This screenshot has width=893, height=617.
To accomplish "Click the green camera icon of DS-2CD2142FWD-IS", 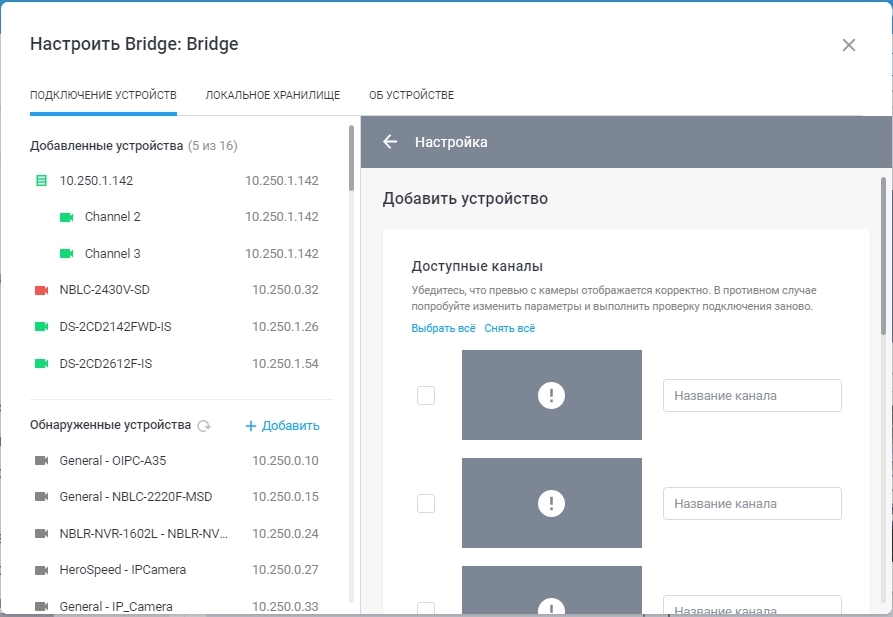I will click(x=42, y=326).
